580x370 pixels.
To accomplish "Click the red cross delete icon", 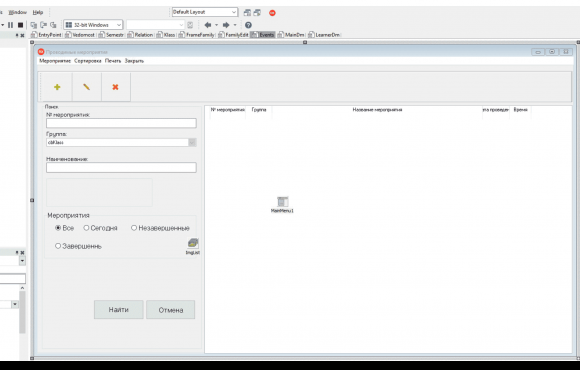I will tap(115, 87).
